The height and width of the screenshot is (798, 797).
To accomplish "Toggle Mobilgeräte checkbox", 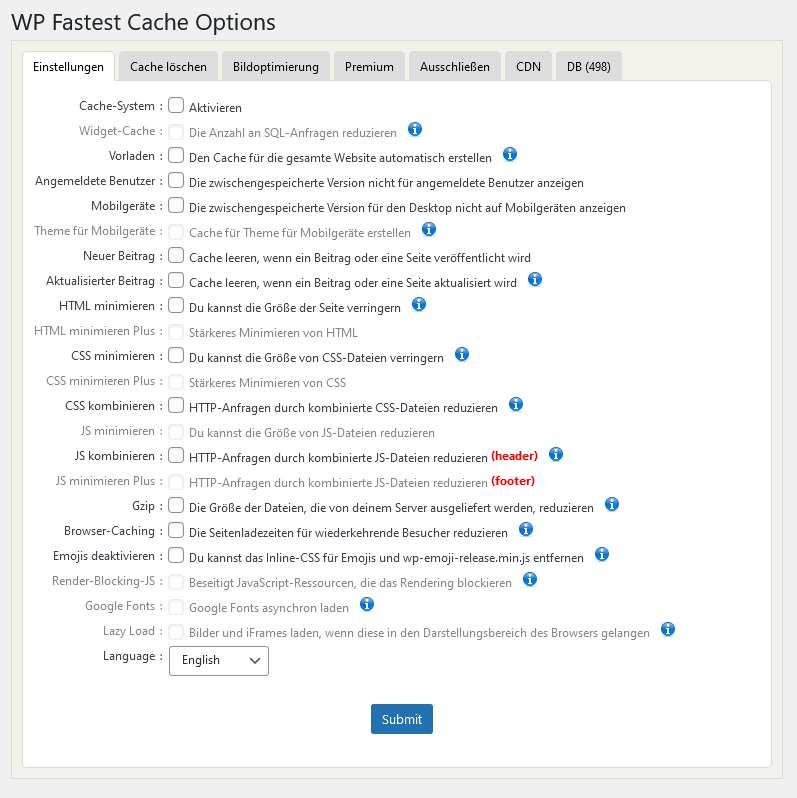I will pyautogui.click(x=176, y=205).
